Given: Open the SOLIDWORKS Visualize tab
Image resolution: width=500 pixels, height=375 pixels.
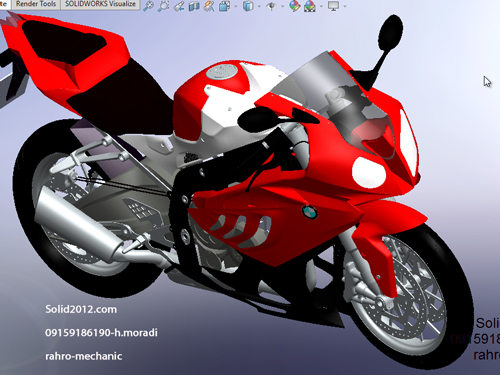Looking at the screenshot, I should tap(100, 4).
